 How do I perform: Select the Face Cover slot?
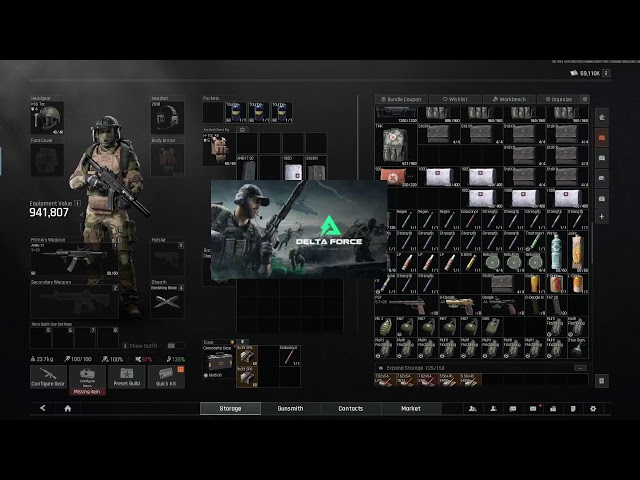47,160
